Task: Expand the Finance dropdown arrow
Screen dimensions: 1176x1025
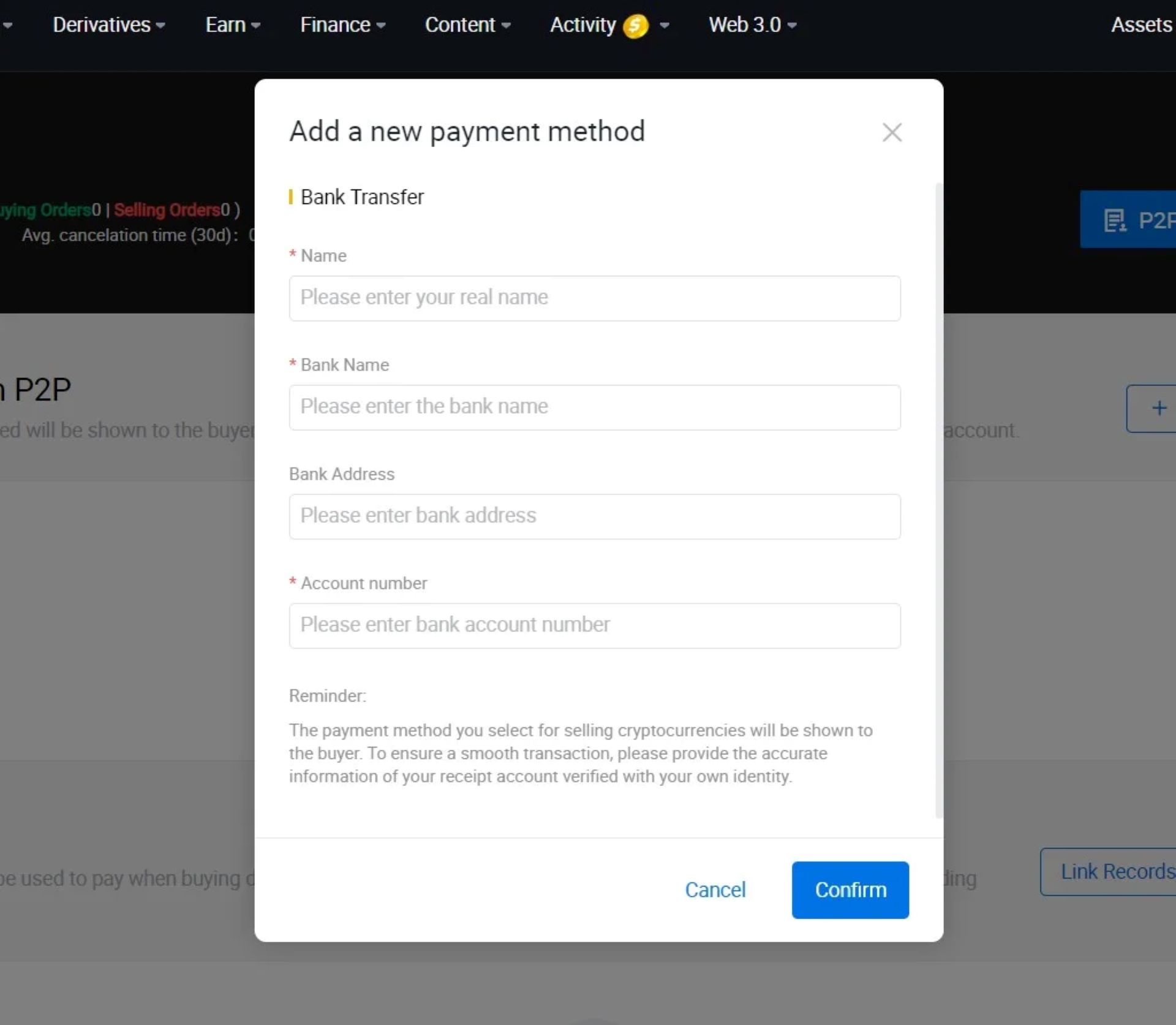Action: [x=380, y=26]
